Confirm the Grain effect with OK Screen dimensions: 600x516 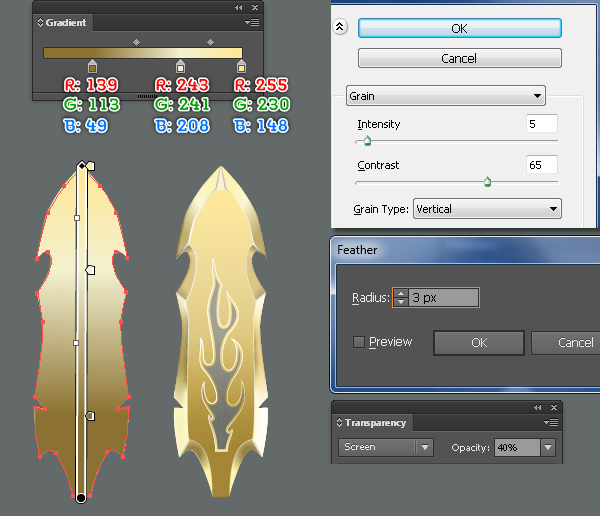pos(460,28)
